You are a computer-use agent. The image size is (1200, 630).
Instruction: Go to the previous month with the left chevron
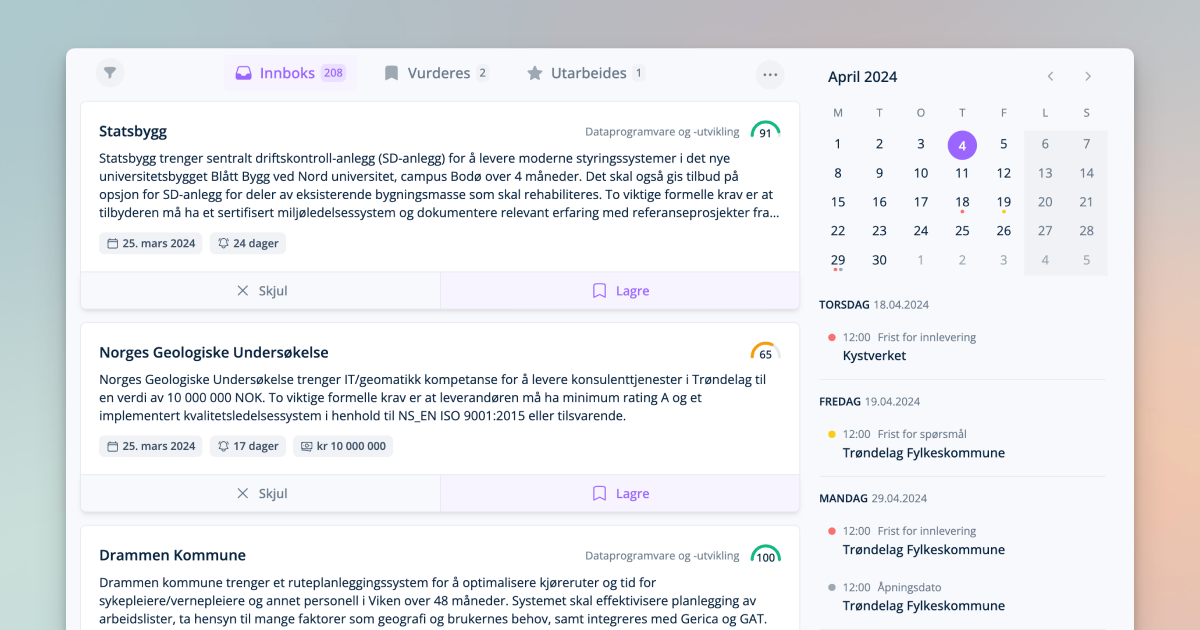(x=1050, y=76)
